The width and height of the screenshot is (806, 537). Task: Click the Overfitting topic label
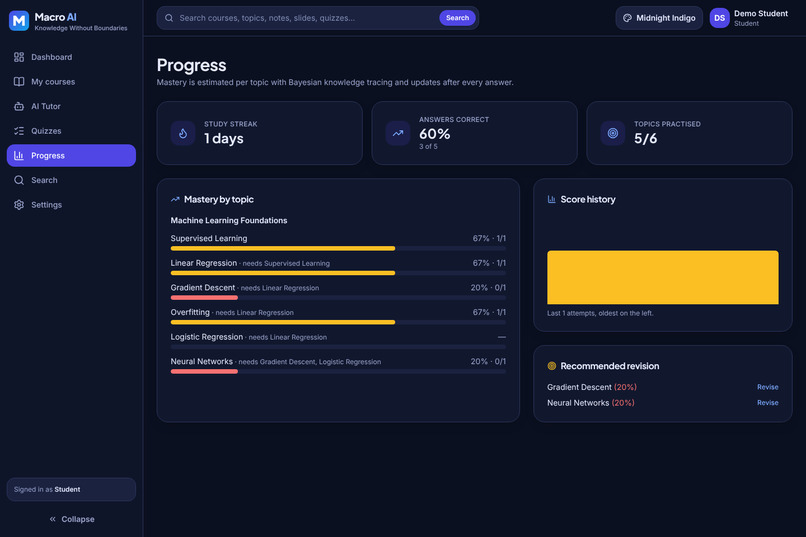[190, 312]
